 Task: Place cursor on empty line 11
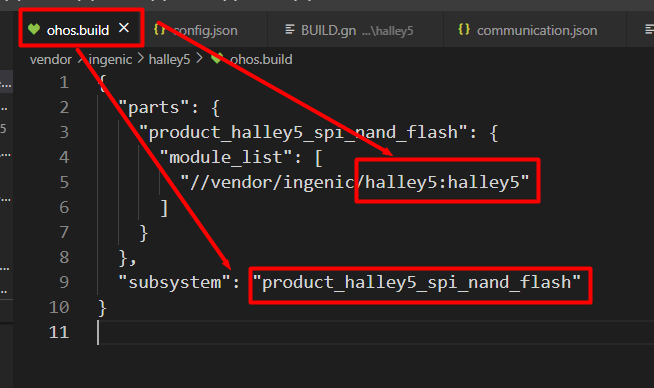pyautogui.click(x=375, y=333)
